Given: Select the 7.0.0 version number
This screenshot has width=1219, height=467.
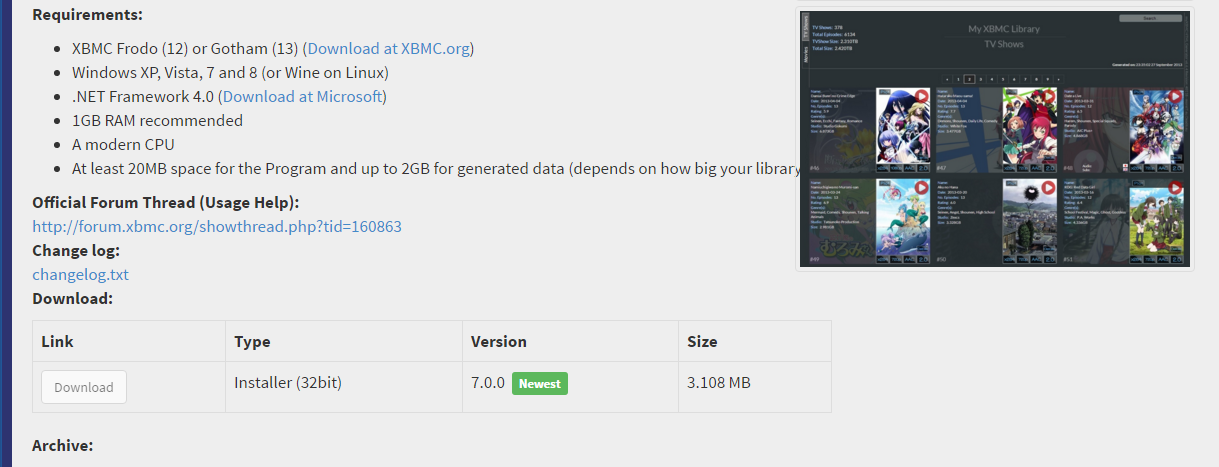Looking at the screenshot, I should pos(488,383).
